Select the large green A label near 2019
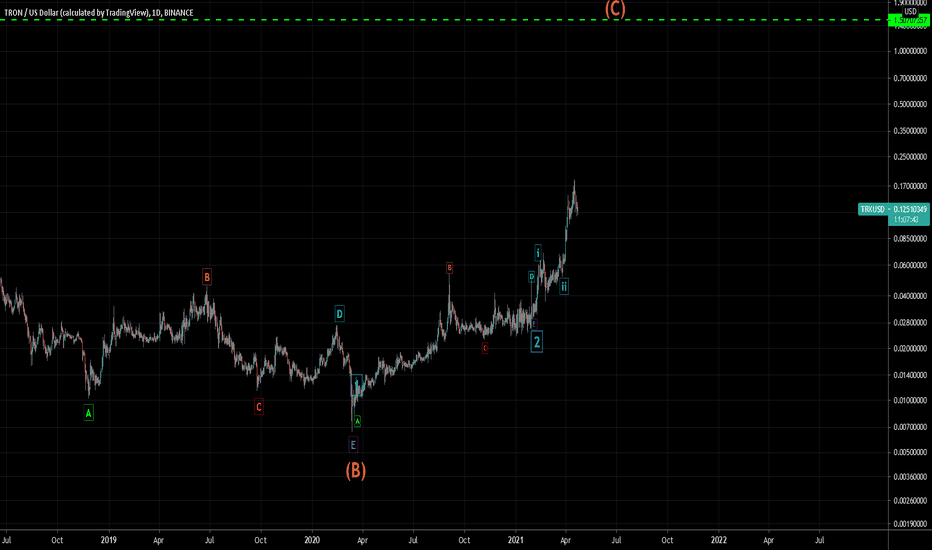The width and height of the screenshot is (932, 550). 89,413
